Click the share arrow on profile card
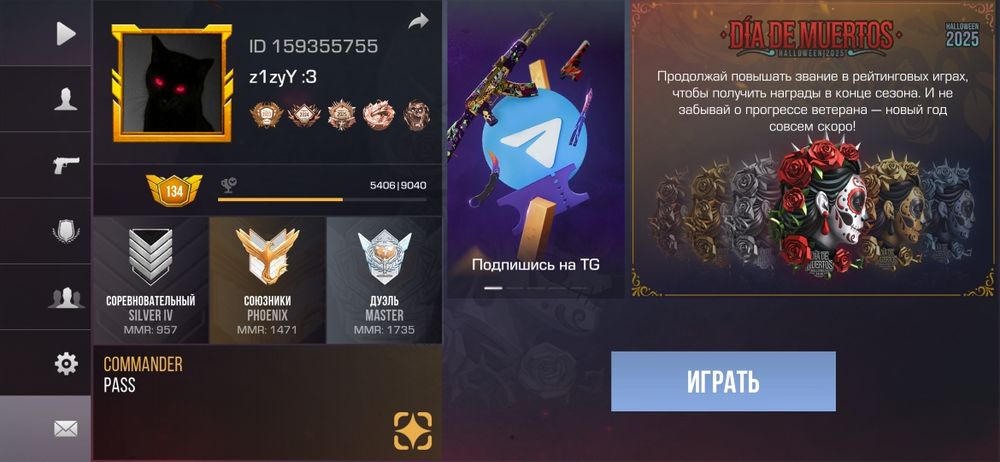This screenshot has width=1000, height=462. (x=418, y=22)
